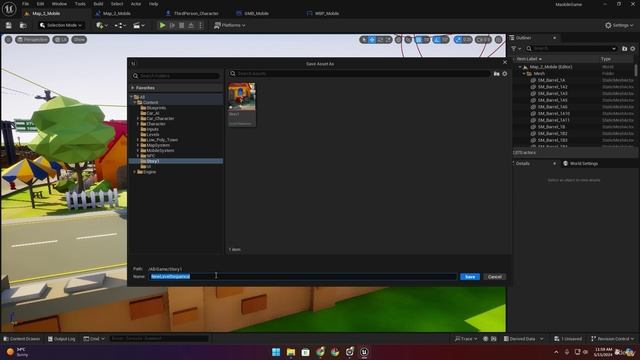Viewport: 640px width, 360px height.
Task: Select the MapSystem folder
Action: click(158, 145)
